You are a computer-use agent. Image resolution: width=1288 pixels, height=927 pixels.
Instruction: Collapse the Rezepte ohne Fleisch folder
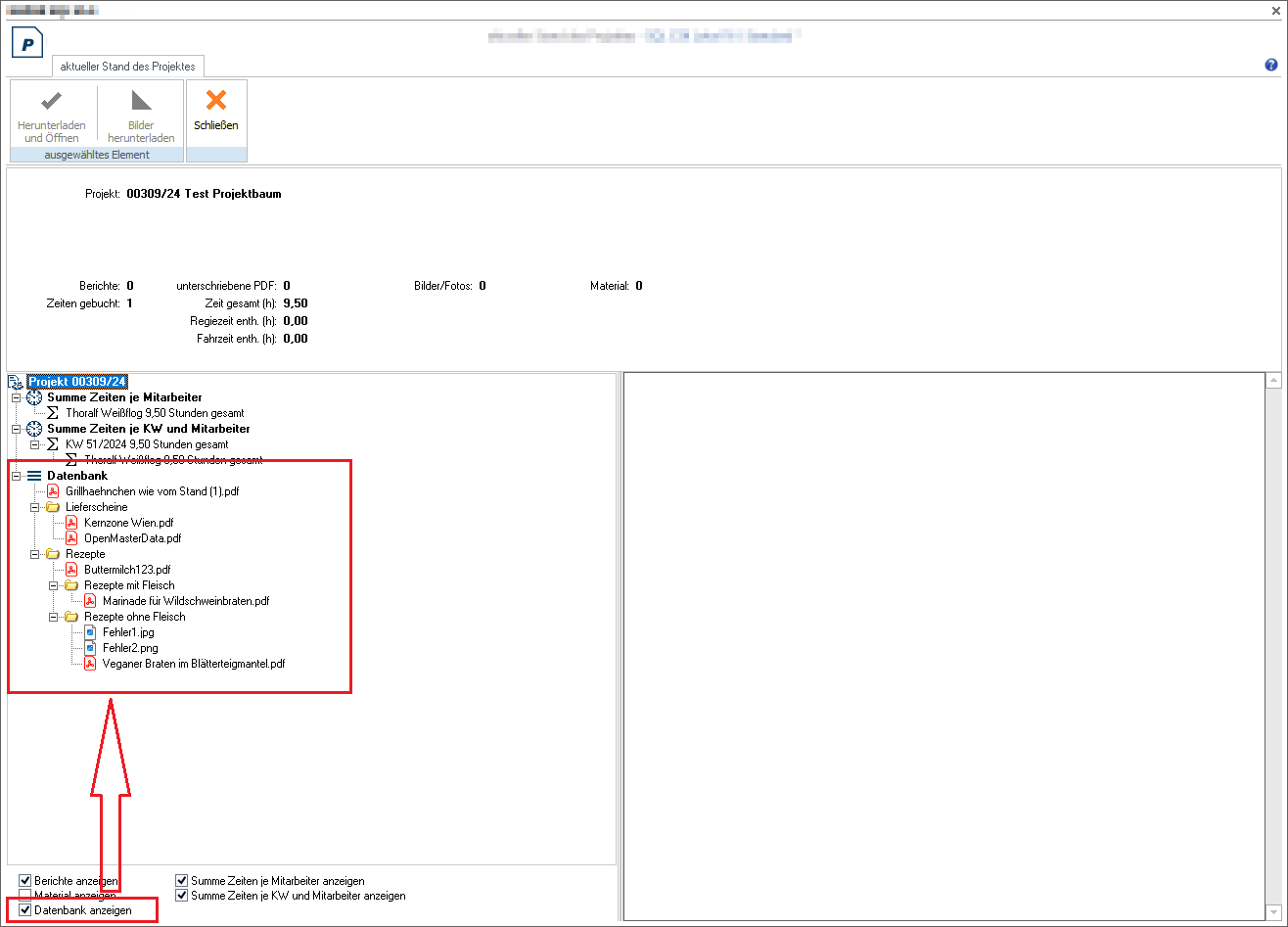(53, 617)
